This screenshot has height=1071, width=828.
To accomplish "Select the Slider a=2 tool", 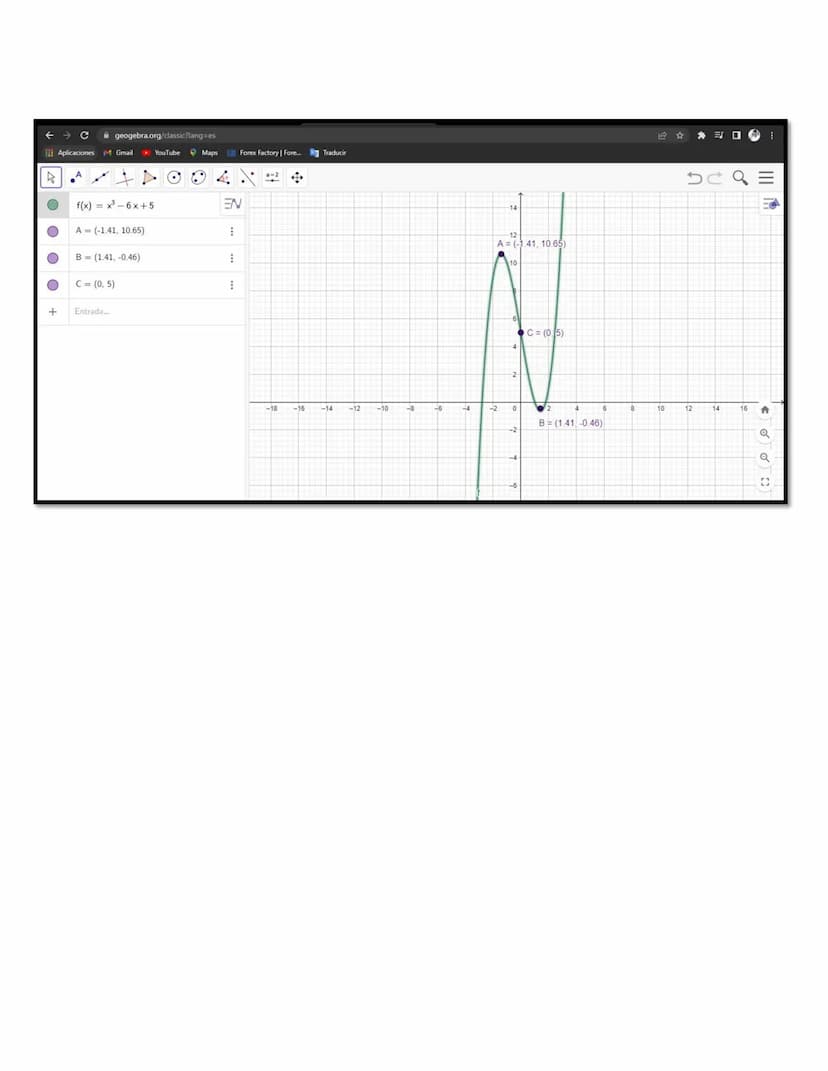I will point(272,178).
